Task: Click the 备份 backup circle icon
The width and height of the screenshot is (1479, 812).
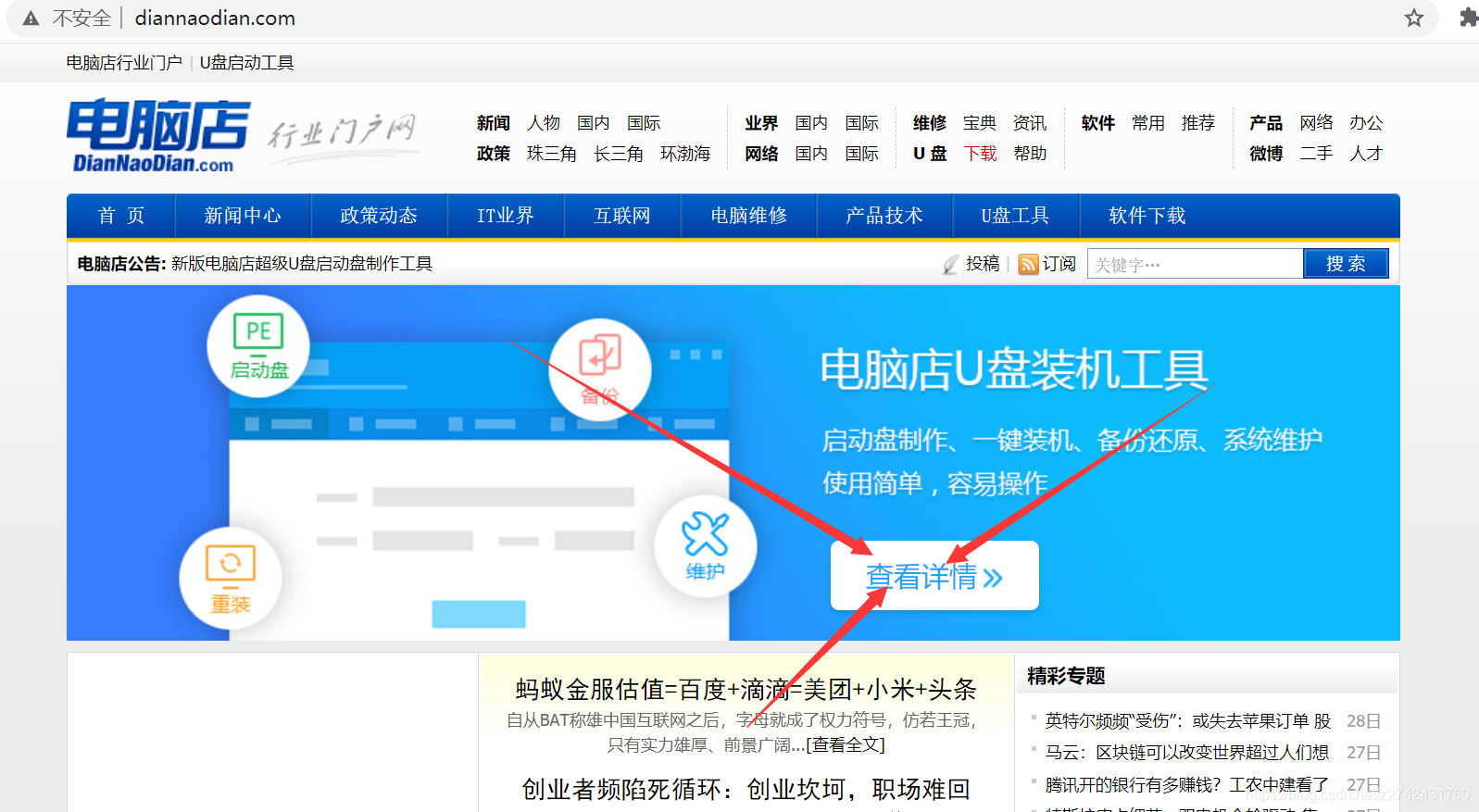Action: coord(600,369)
